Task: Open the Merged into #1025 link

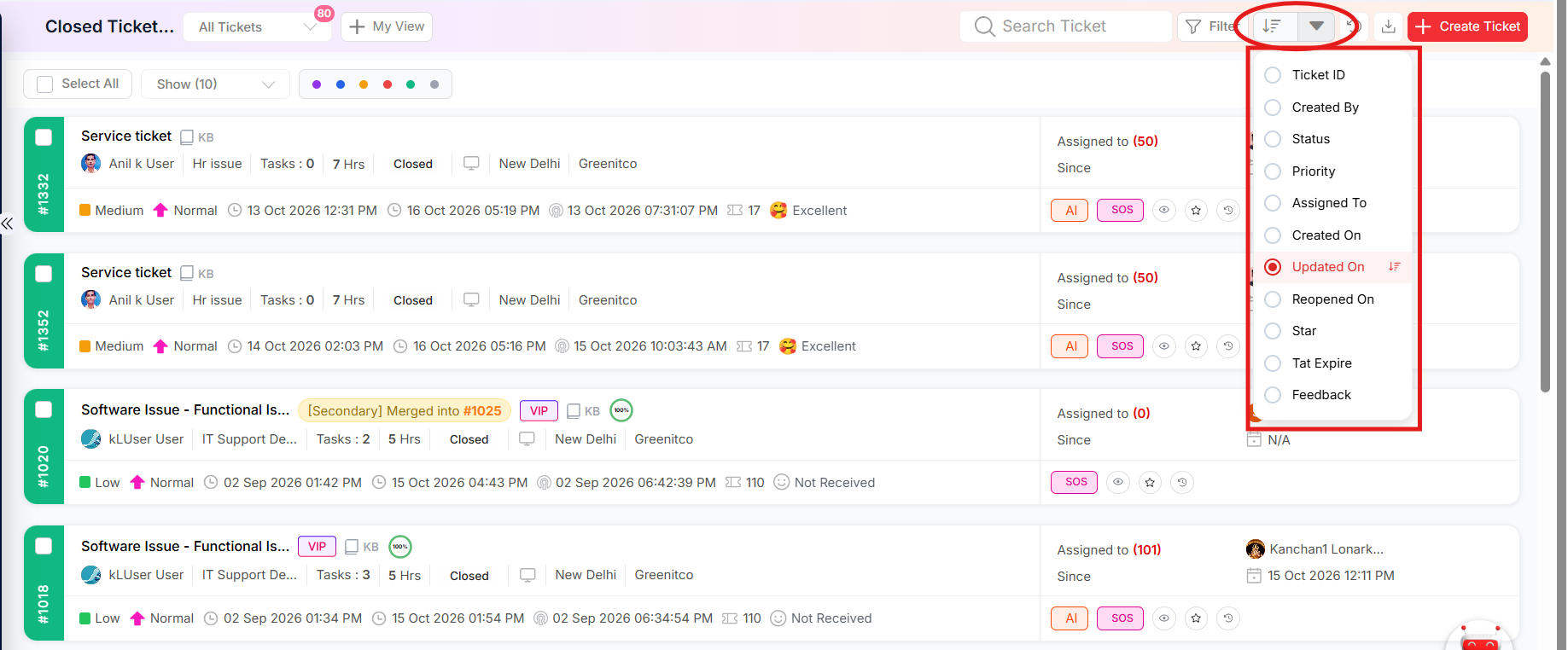Action: [405, 410]
